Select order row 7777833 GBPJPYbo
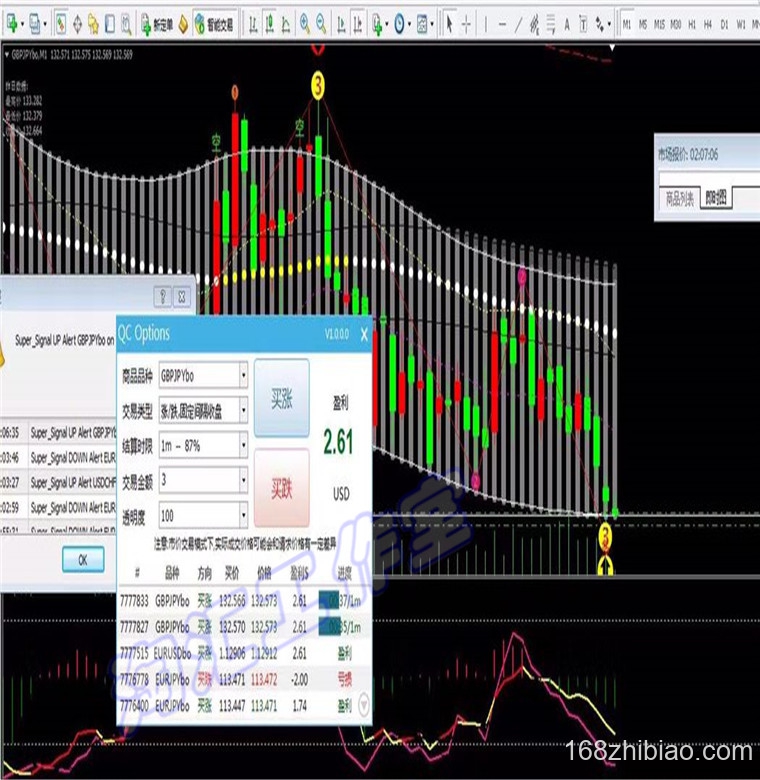 click(245, 601)
